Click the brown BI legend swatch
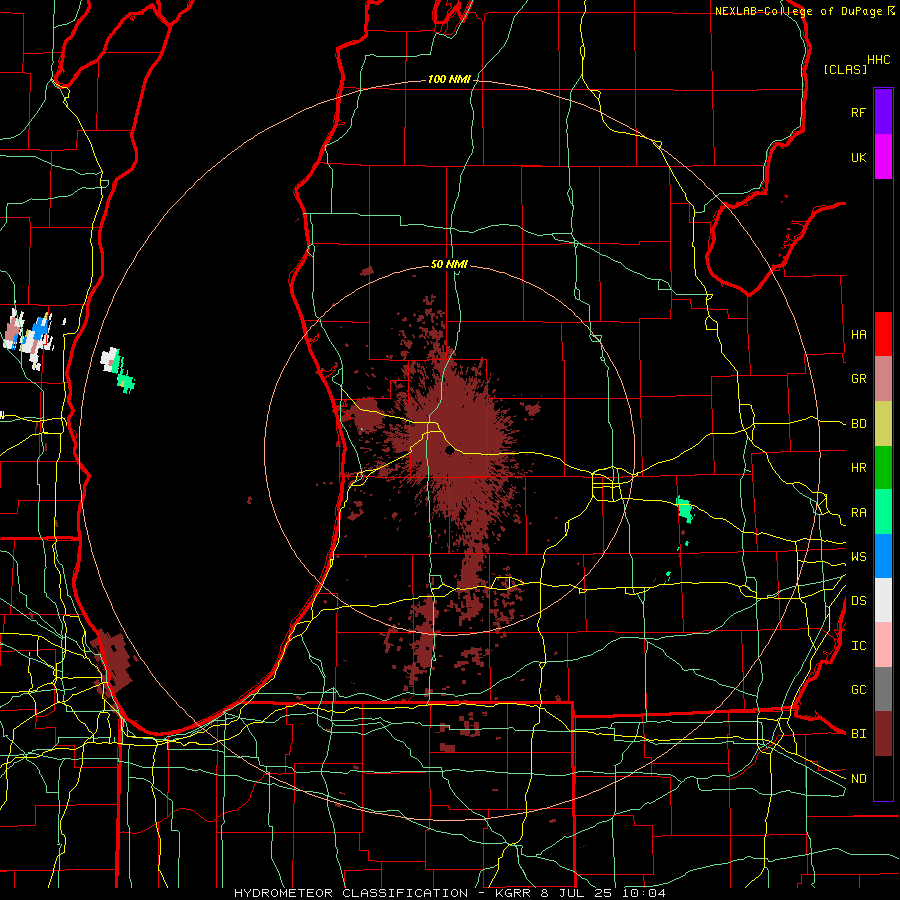 tap(883, 734)
